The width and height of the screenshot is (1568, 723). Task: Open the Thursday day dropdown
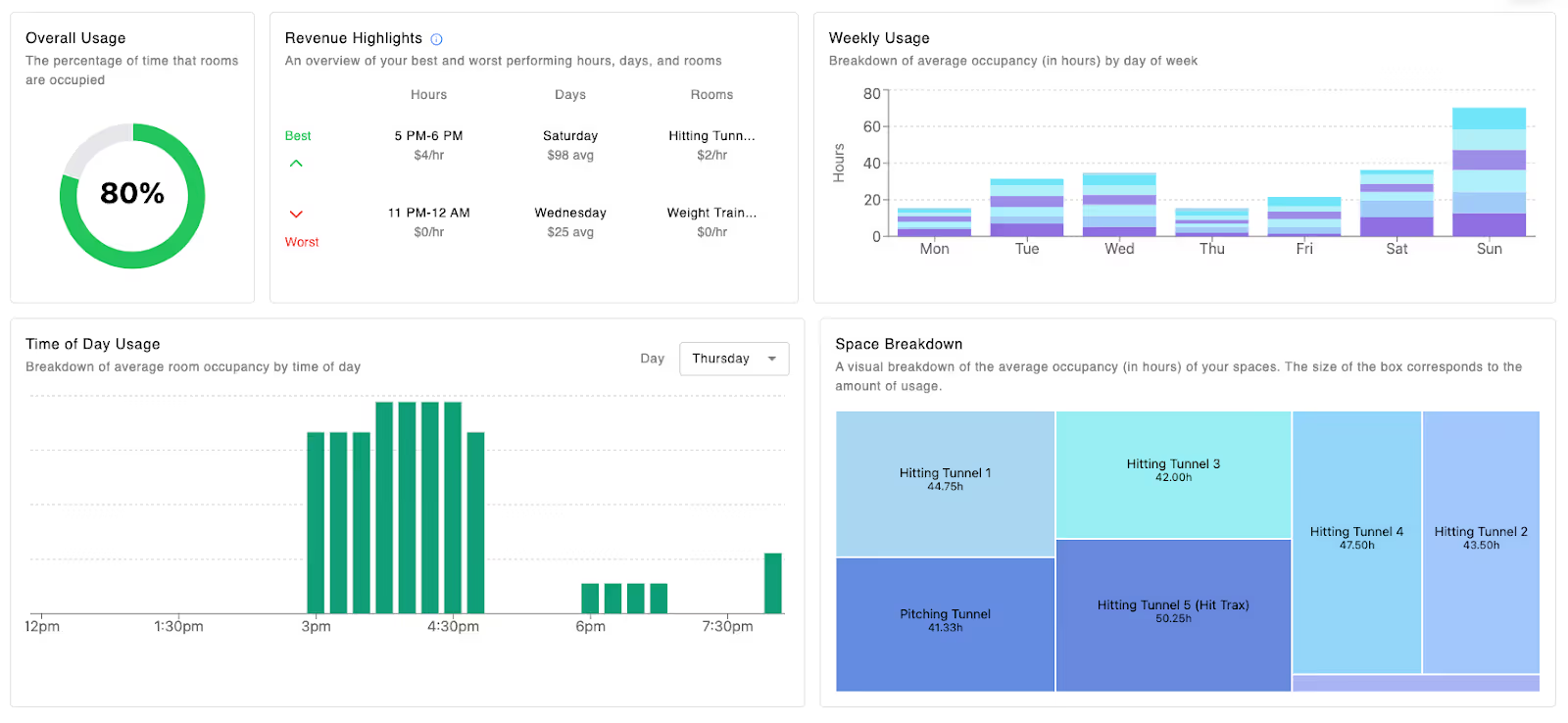734,359
